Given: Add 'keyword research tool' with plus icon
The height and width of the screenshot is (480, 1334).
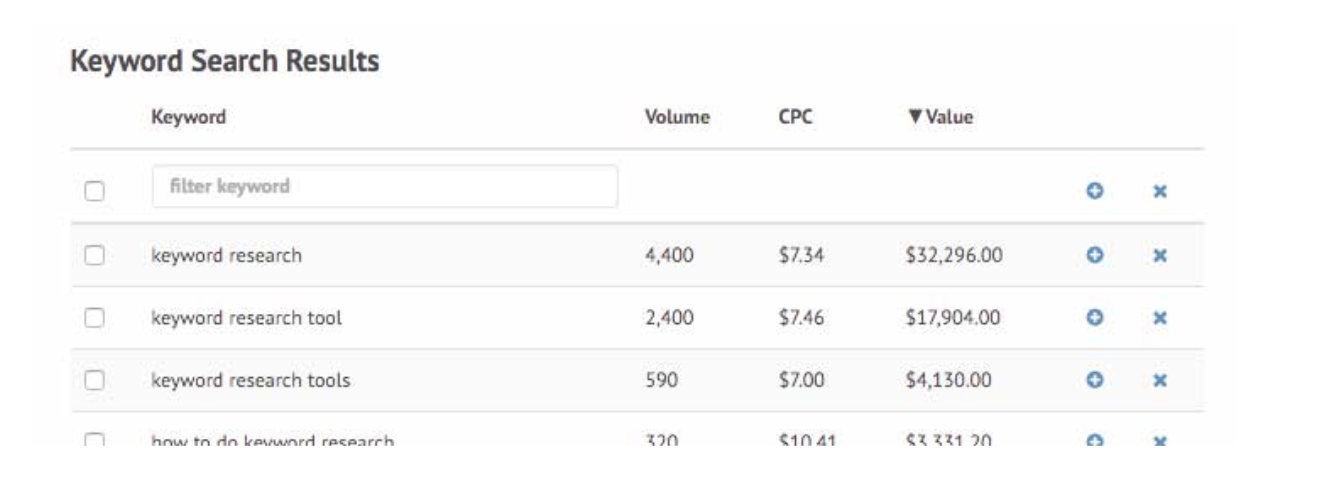Looking at the screenshot, I should pyautogui.click(x=1095, y=318).
